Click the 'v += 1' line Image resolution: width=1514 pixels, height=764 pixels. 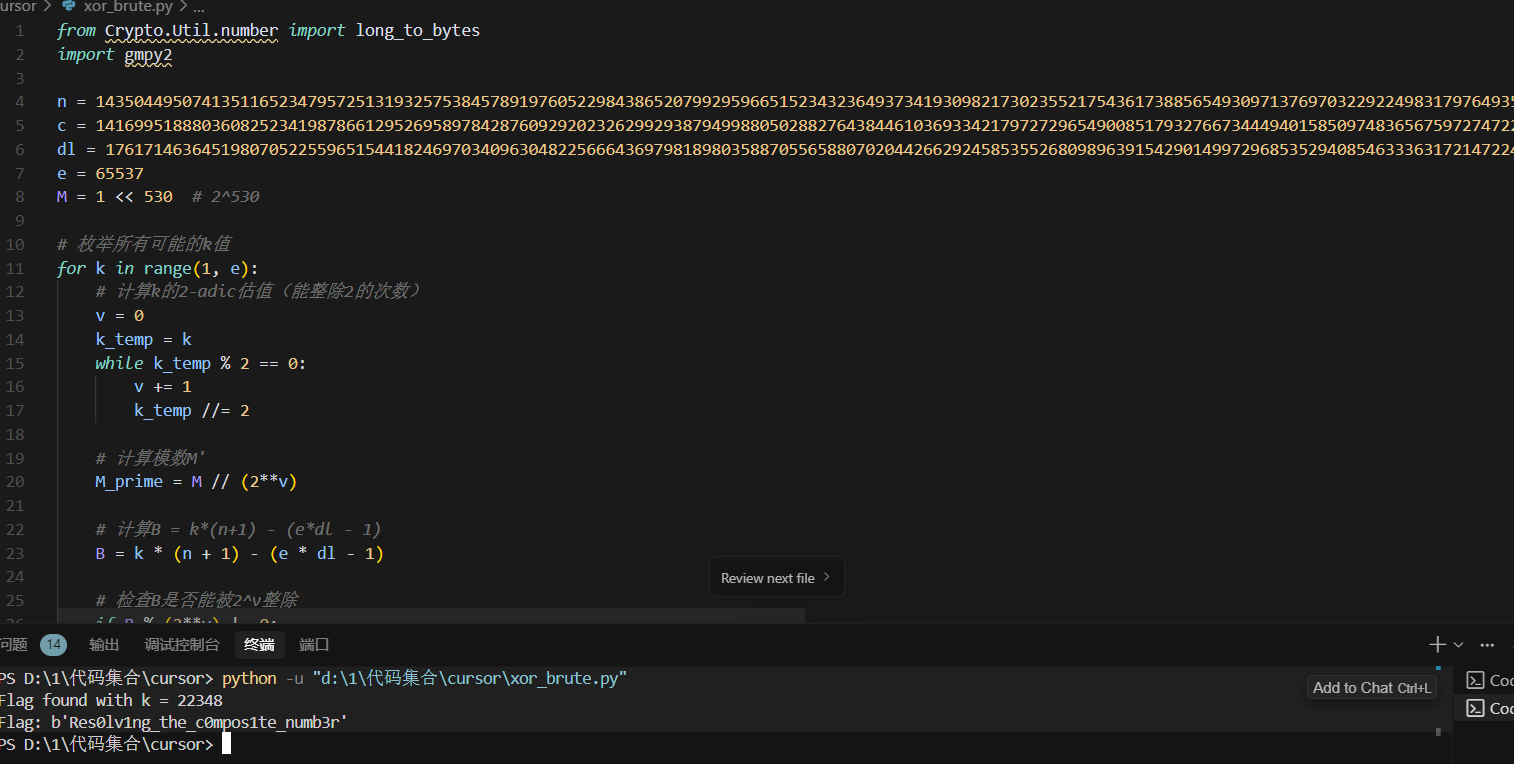coord(163,387)
